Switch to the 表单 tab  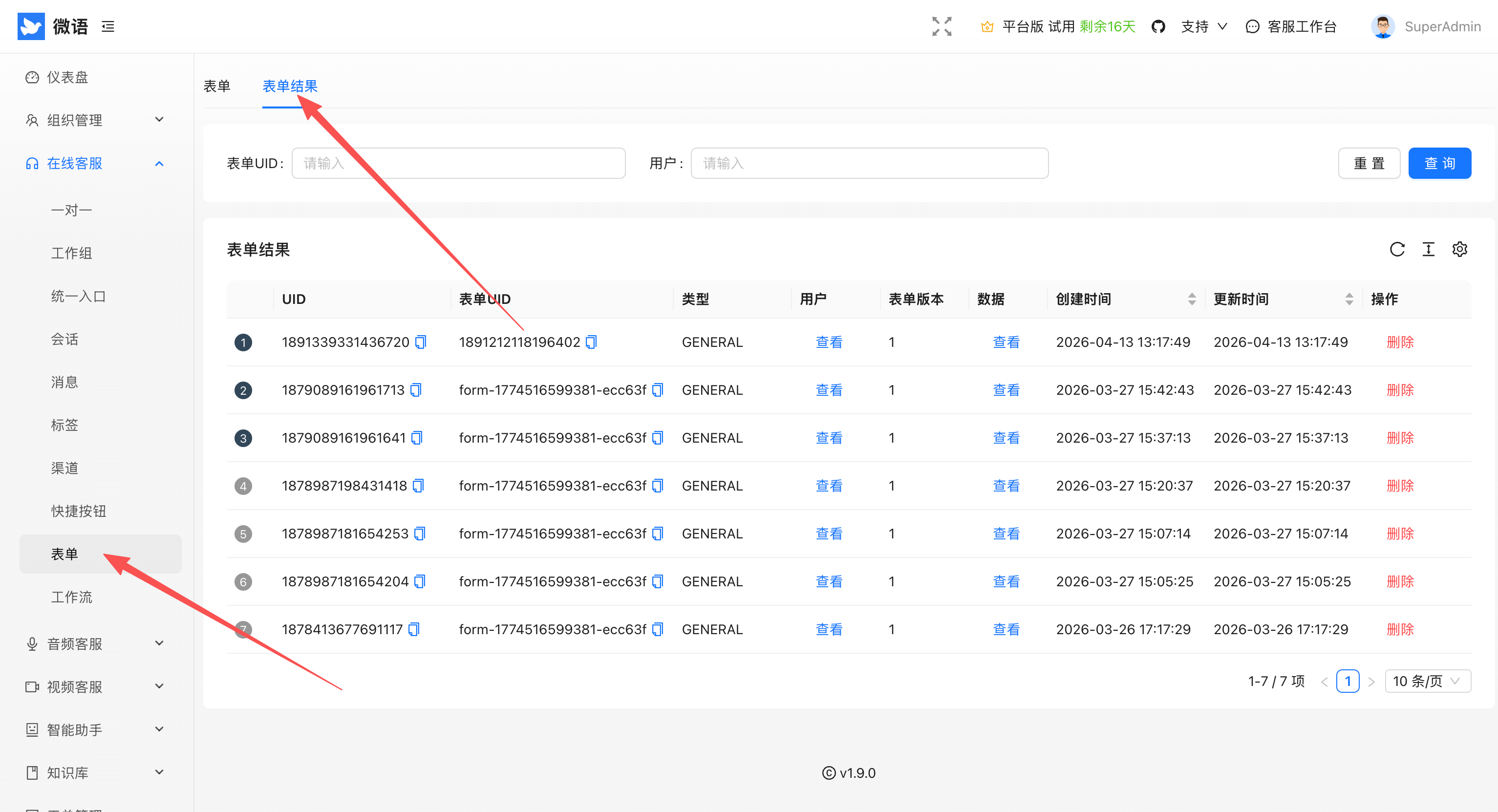coord(217,86)
